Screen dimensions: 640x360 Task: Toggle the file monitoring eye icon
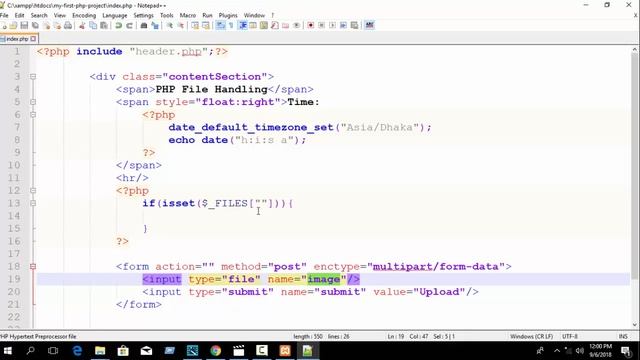pos(296,25)
